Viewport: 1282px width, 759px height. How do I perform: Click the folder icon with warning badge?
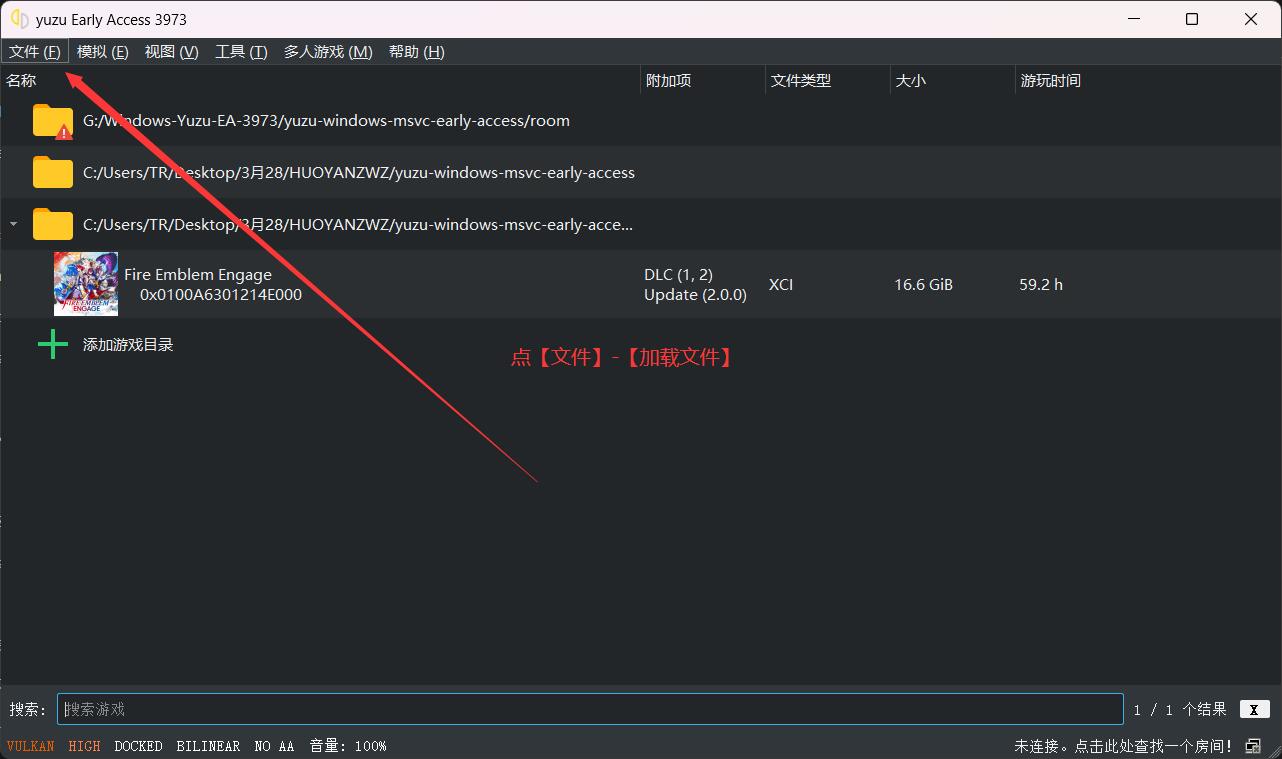(x=53, y=121)
